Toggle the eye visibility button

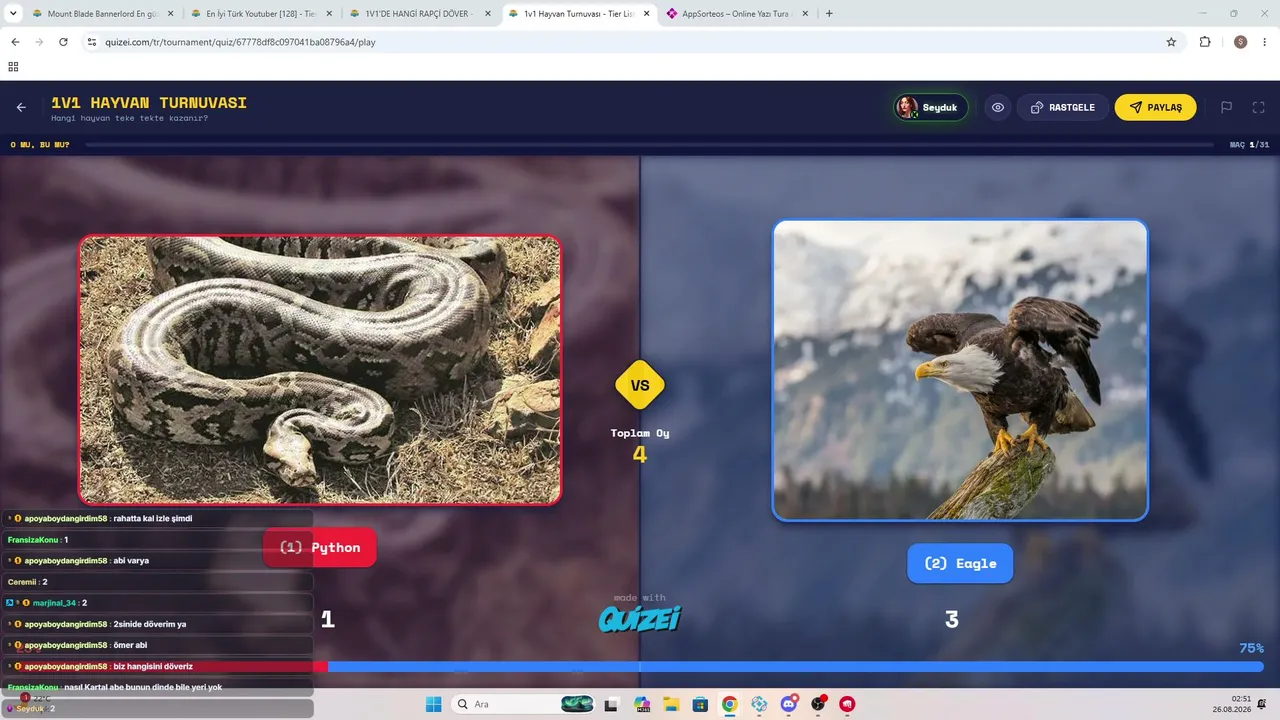pos(998,107)
